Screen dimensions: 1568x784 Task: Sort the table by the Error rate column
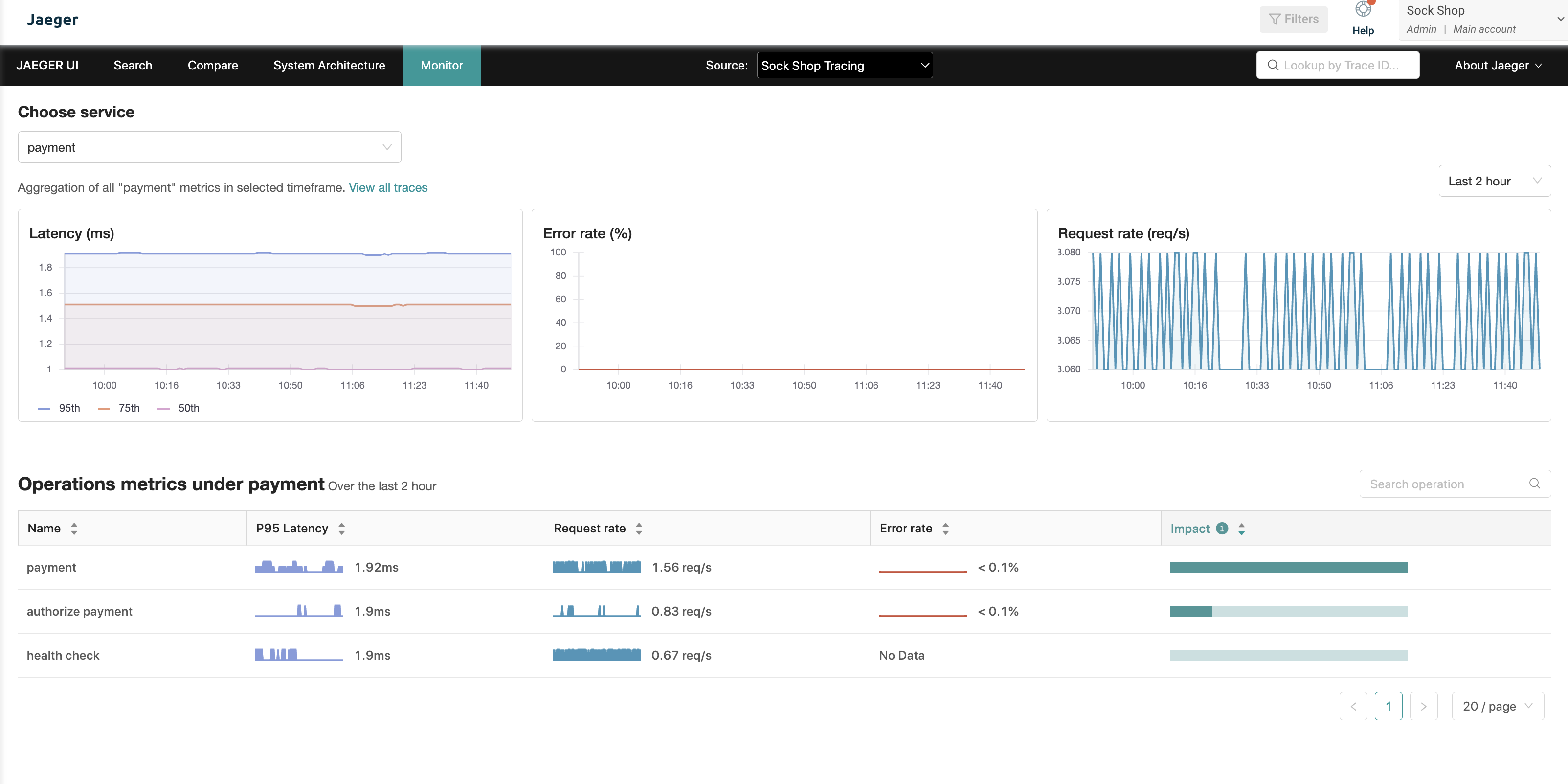tap(945, 528)
